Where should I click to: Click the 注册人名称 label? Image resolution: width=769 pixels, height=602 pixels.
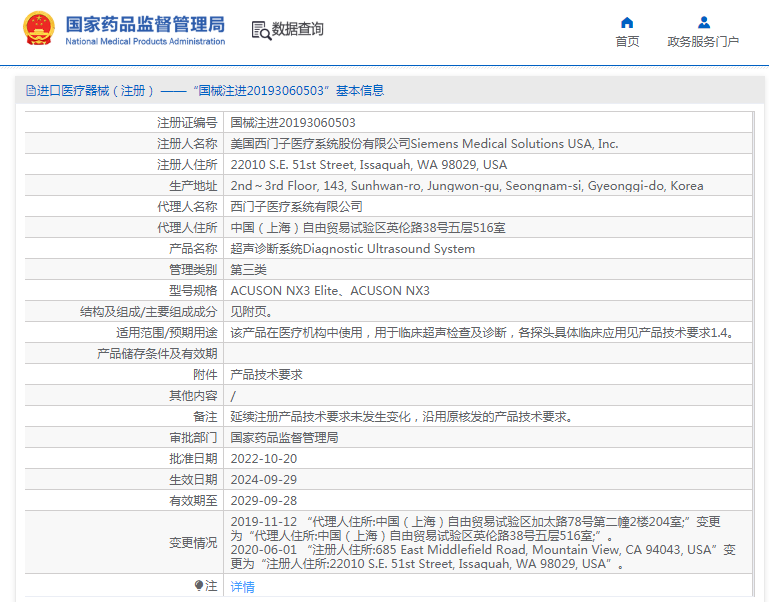[x=187, y=144]
